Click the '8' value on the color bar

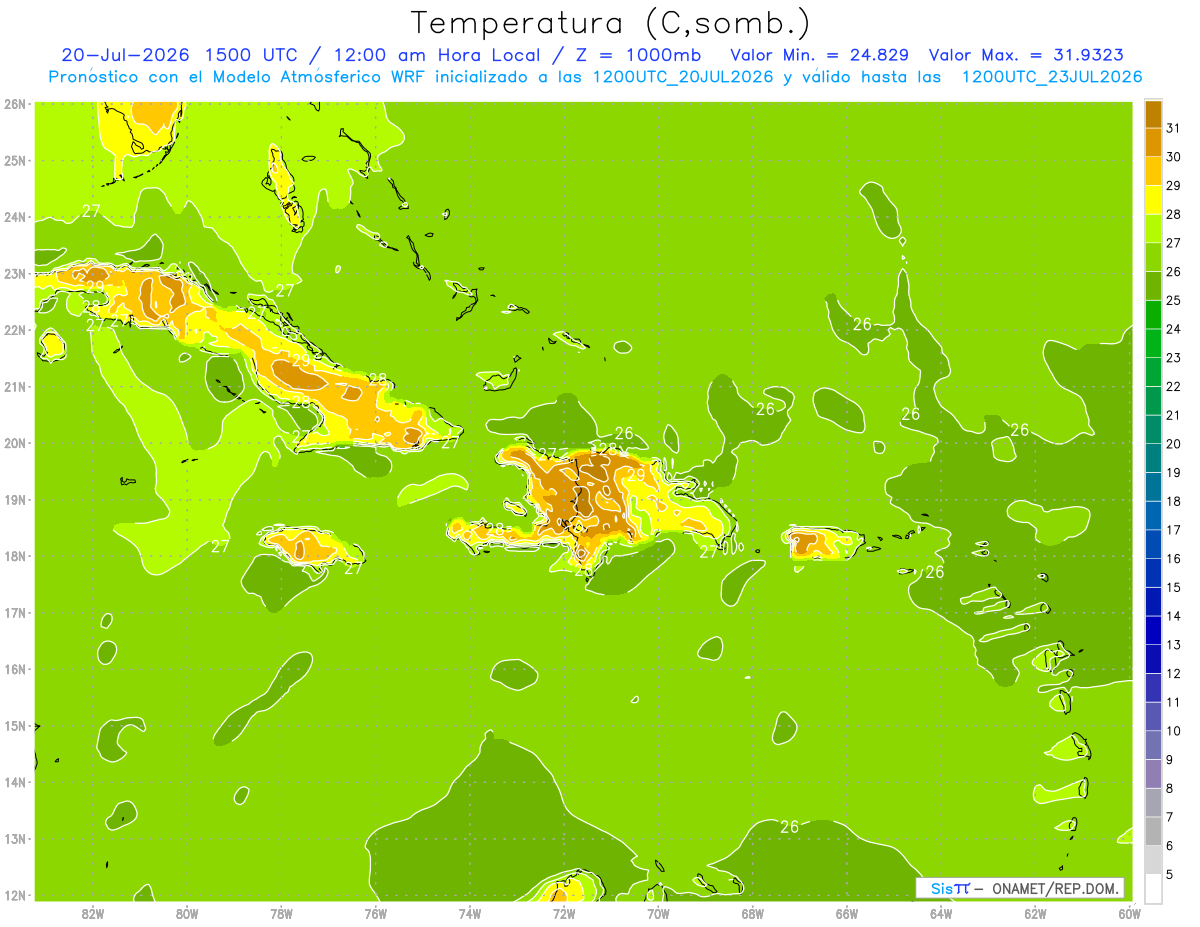tap(1170, 789)
